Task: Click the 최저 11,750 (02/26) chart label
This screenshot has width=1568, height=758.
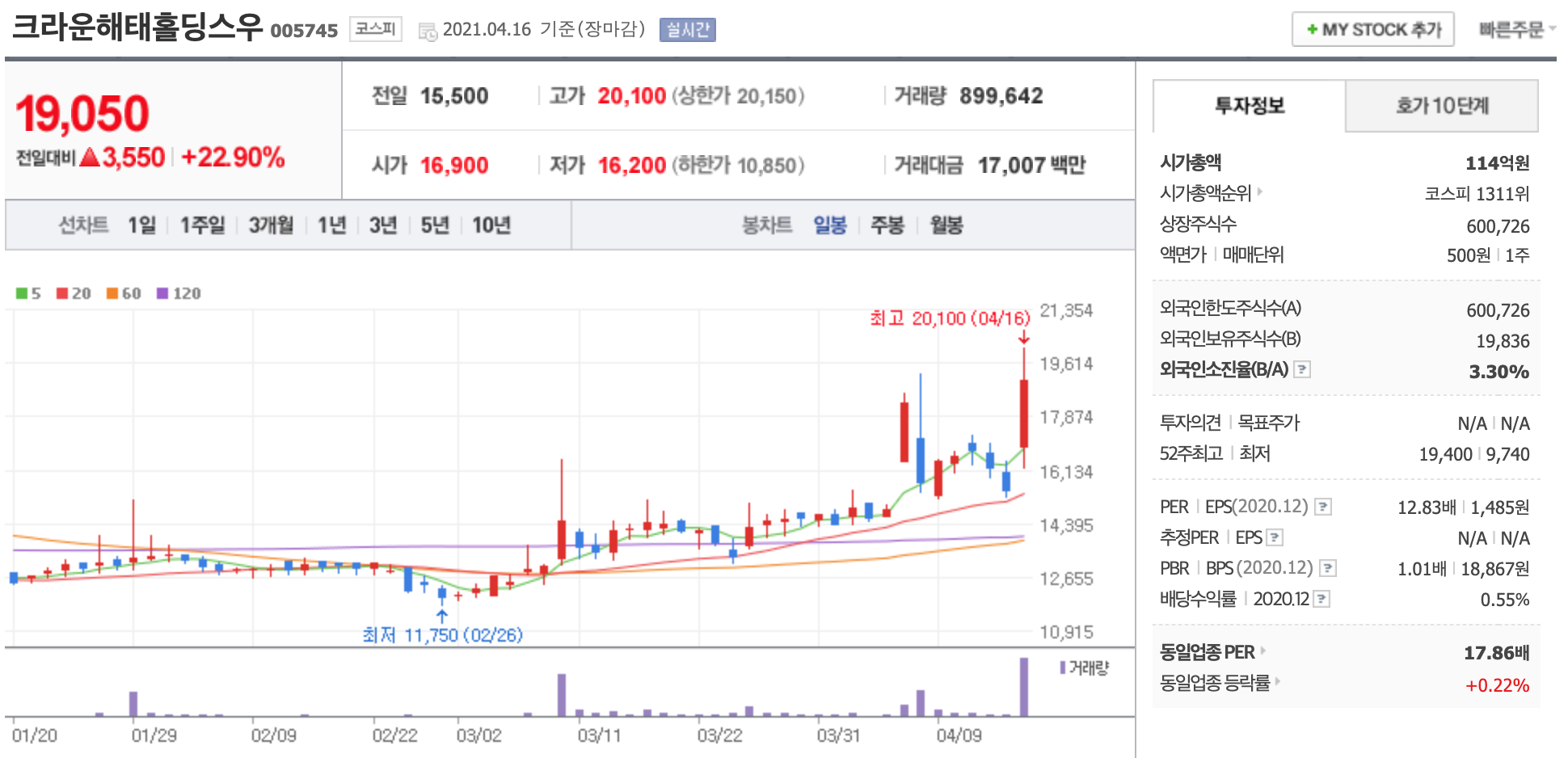Action: (x=443, y=635)
